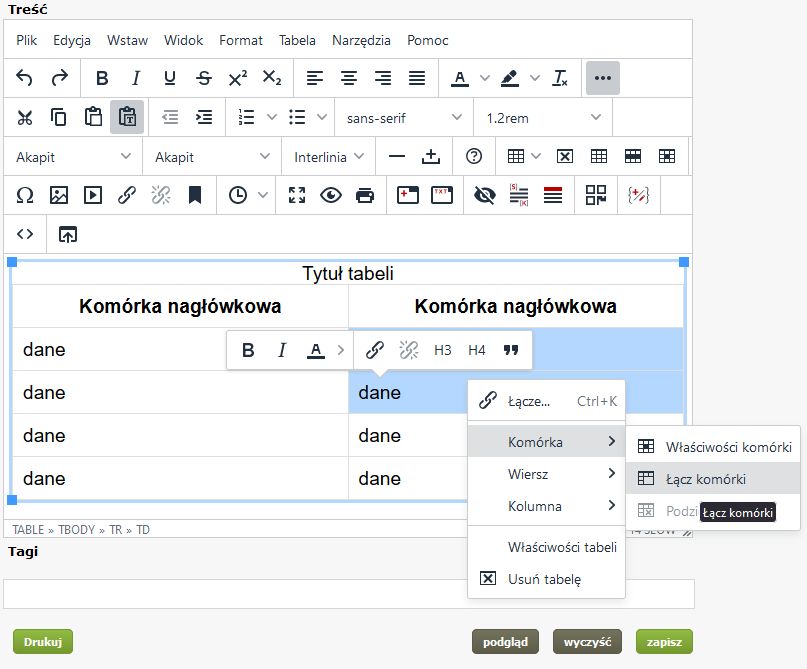Open the sans-serif font dropdown
807x669 pixels.
point(403,118)
